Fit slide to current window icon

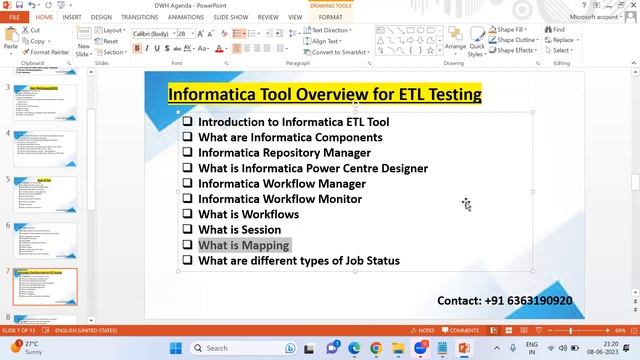coord(634,330)
